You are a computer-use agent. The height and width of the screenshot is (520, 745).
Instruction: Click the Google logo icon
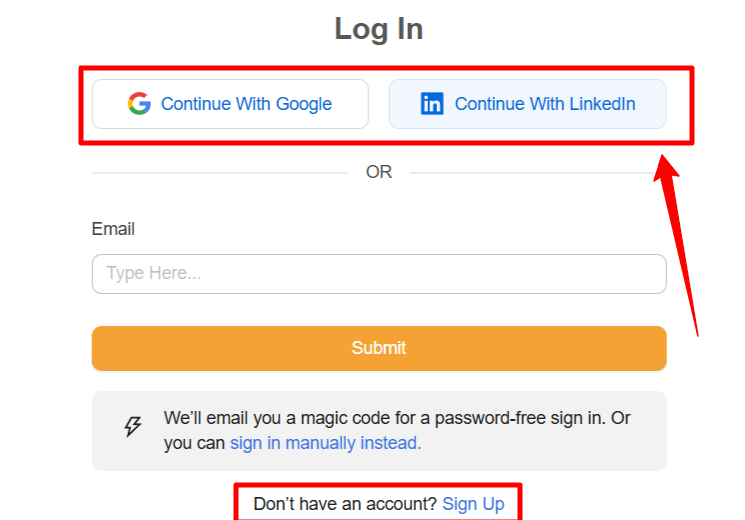click(139, 104)
